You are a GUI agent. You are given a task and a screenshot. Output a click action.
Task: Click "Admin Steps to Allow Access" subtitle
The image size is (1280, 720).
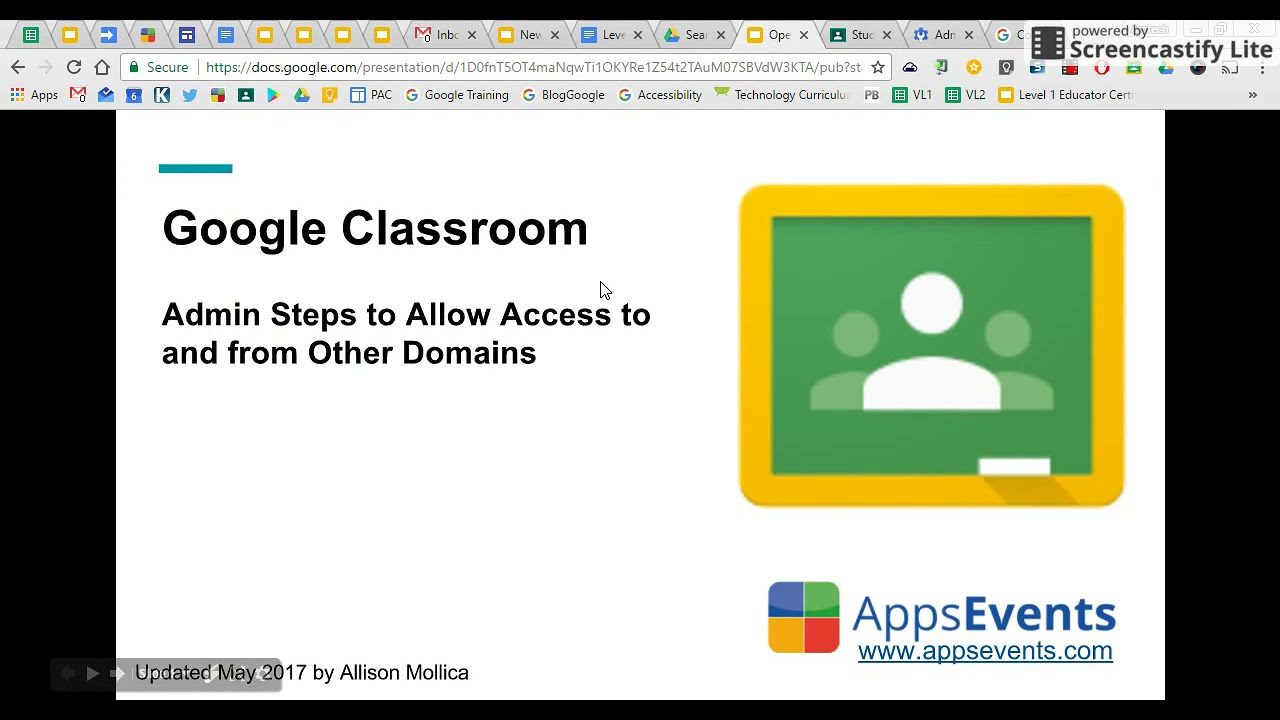tap(406, 333)
